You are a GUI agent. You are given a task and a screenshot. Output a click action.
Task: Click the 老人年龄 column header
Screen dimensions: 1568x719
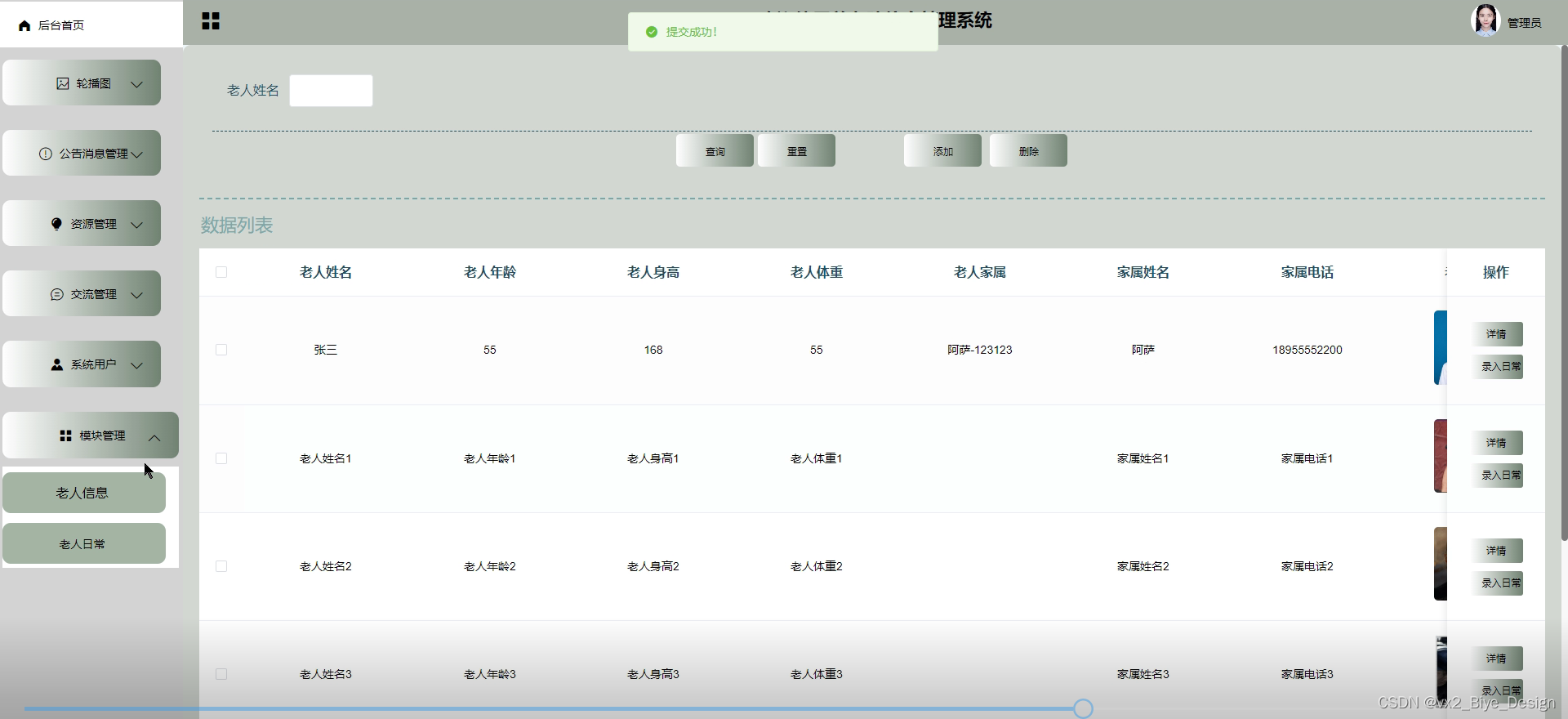pyautogui.click(x=490, y=272)
